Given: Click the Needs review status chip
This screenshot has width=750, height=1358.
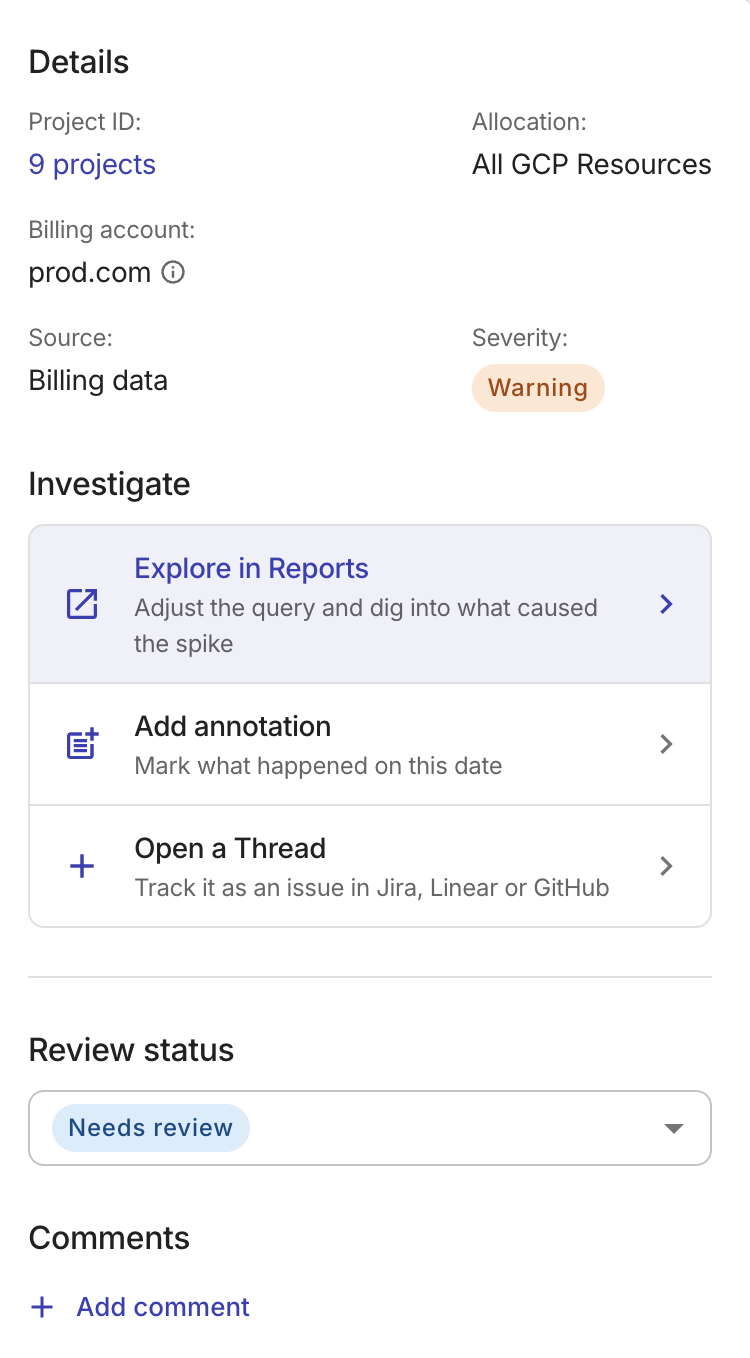Looking at the screenshot, I should (x=150, y=1128).
